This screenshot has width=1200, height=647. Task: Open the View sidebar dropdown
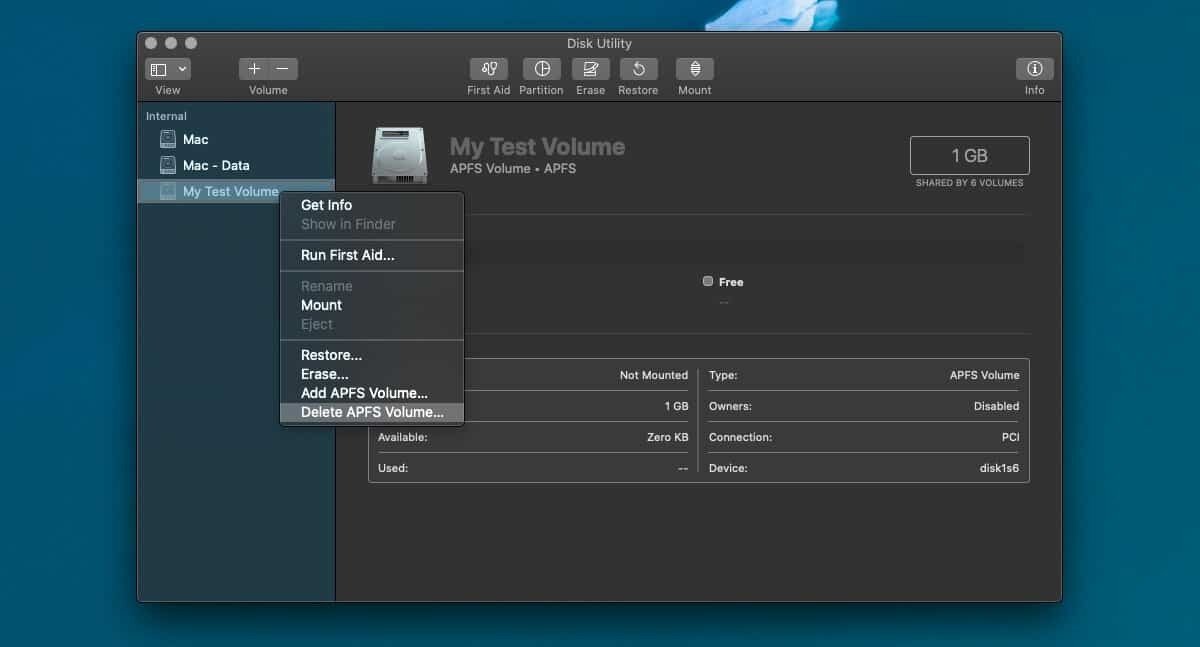(168, 69)
